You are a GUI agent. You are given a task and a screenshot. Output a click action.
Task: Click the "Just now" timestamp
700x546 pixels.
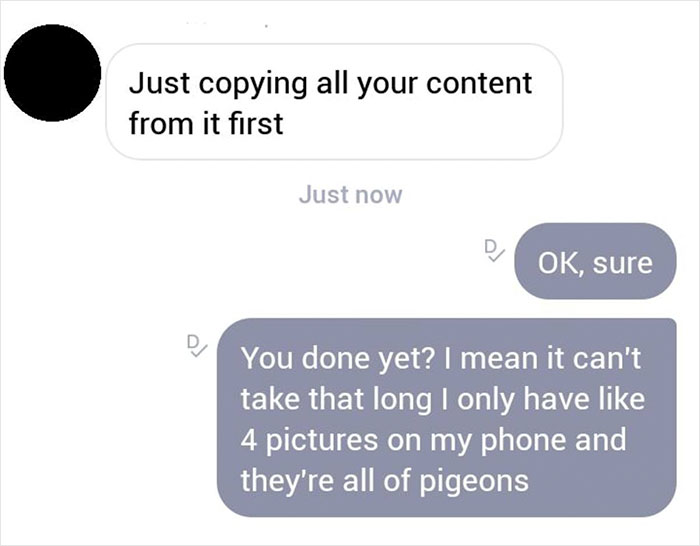point(350,195)
